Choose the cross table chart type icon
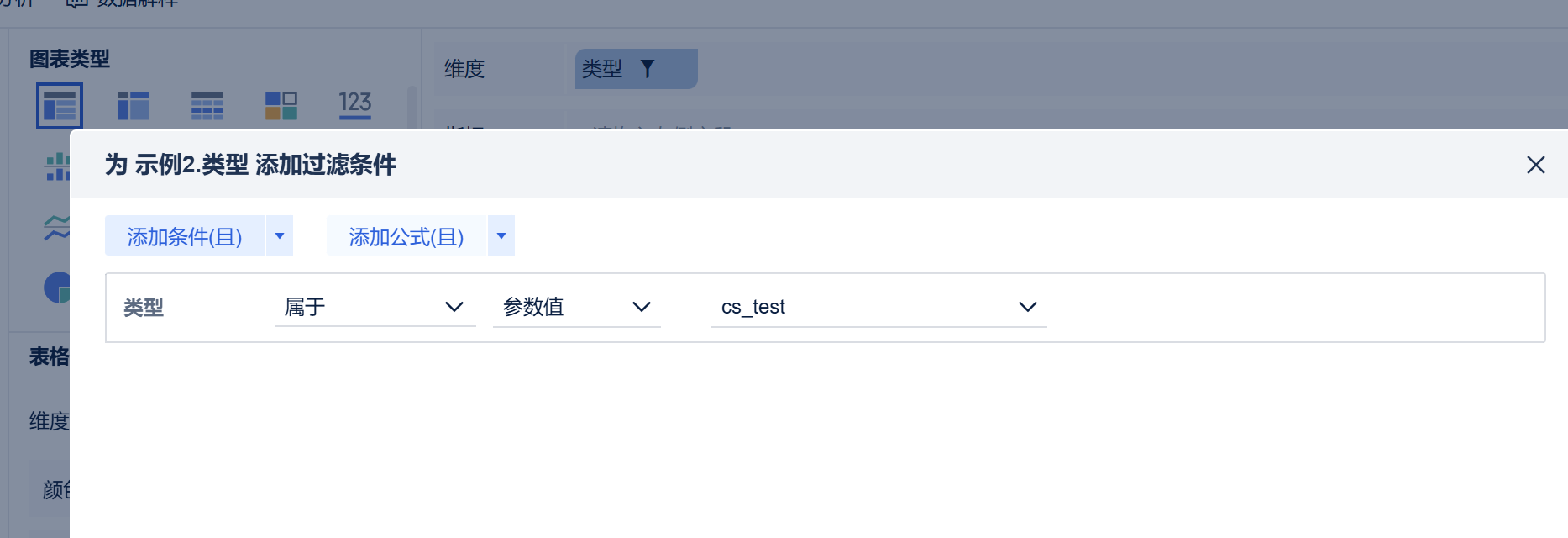1568x538 pixels. pos(134,106)
